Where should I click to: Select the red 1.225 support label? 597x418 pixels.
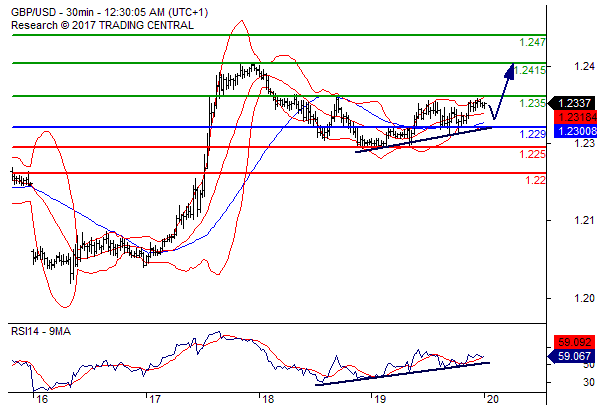[x=532, y=154]
